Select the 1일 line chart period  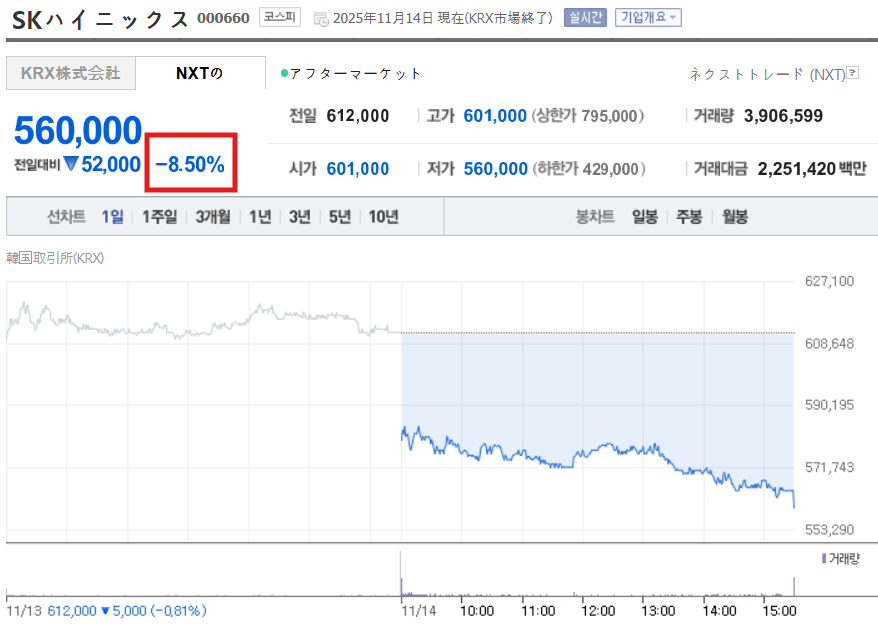point(112,216)
